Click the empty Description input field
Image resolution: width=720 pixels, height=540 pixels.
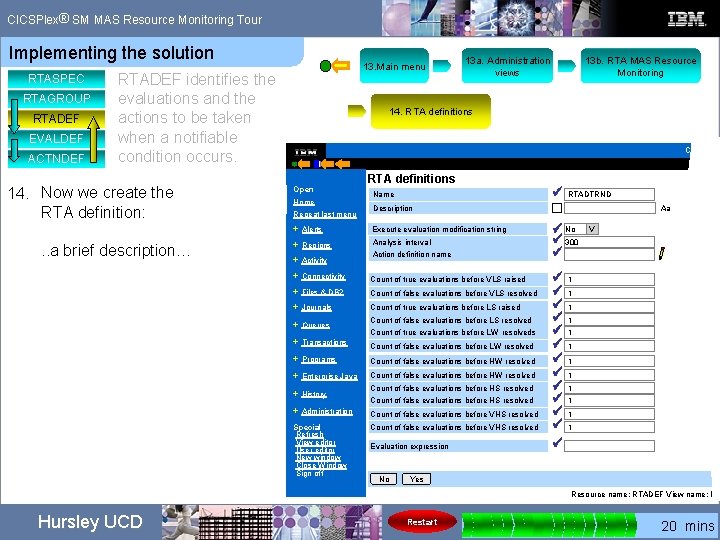tap(609, 208)
